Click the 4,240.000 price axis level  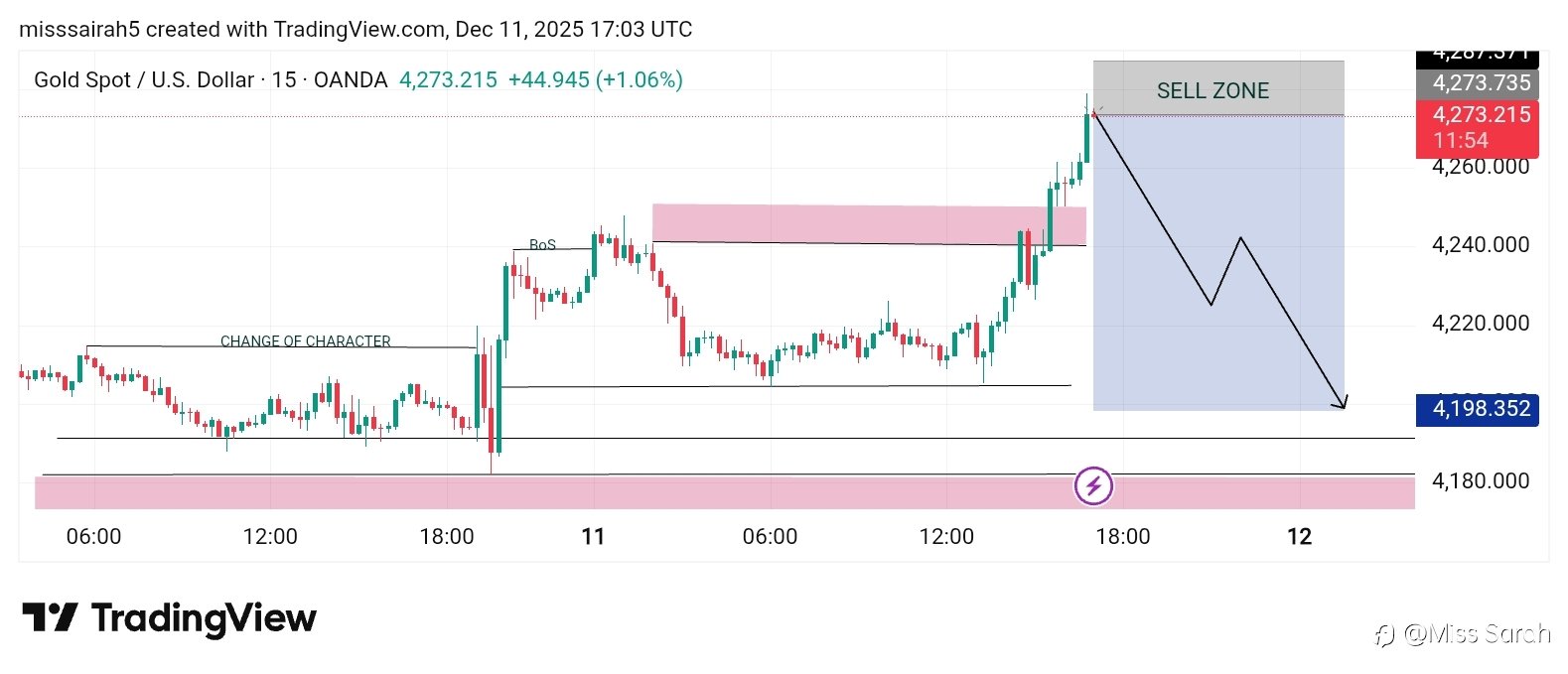click(1480, 245)
